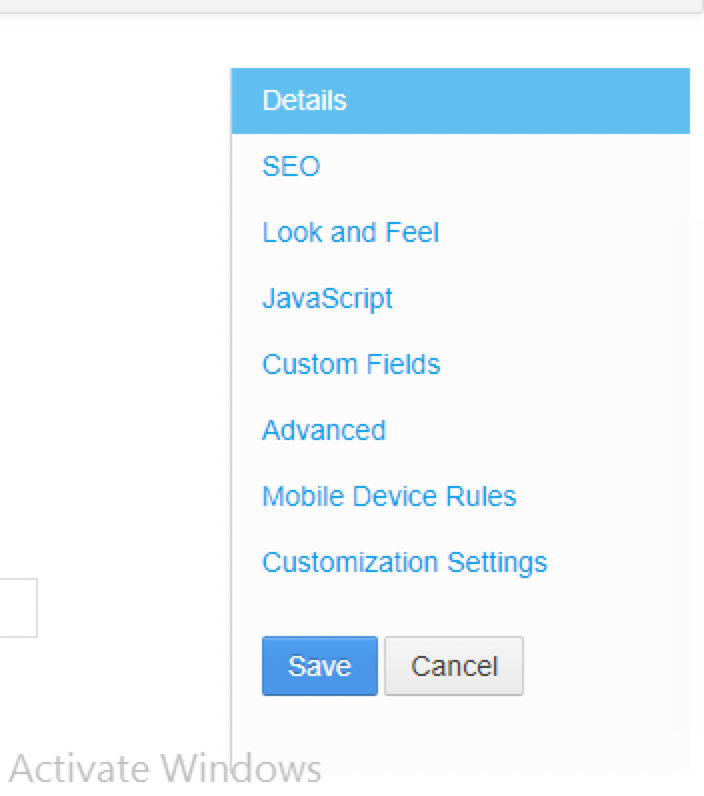
Task: Go to Custom Fields
Action: (x=351, y=364)
